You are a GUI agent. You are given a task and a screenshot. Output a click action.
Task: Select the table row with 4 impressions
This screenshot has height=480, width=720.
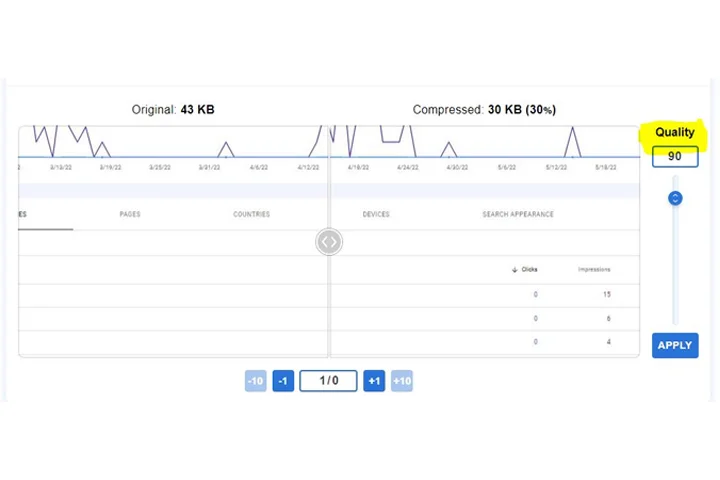[x=480, y=343]
